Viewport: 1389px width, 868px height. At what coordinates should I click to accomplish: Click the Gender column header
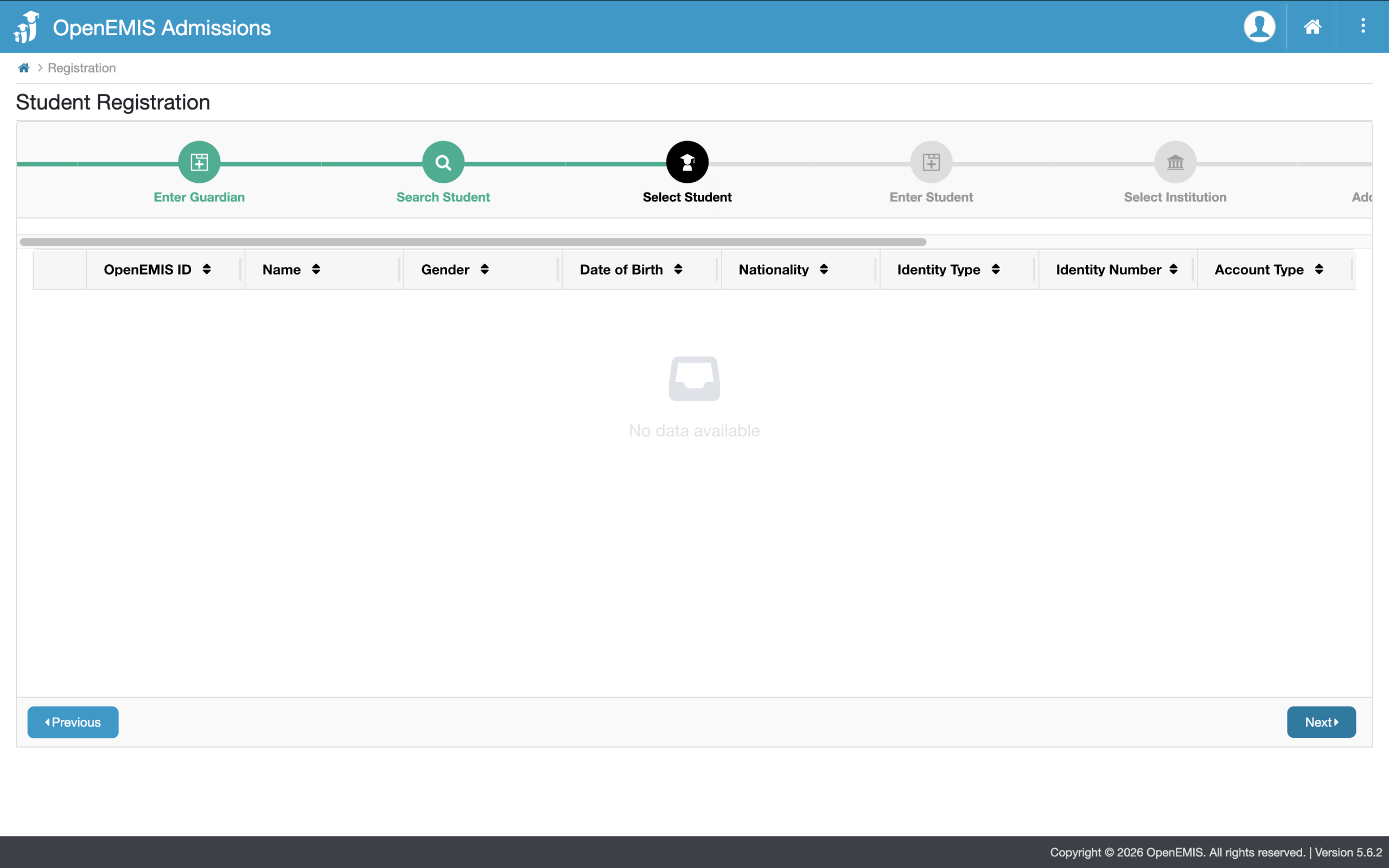coord(483,269)
